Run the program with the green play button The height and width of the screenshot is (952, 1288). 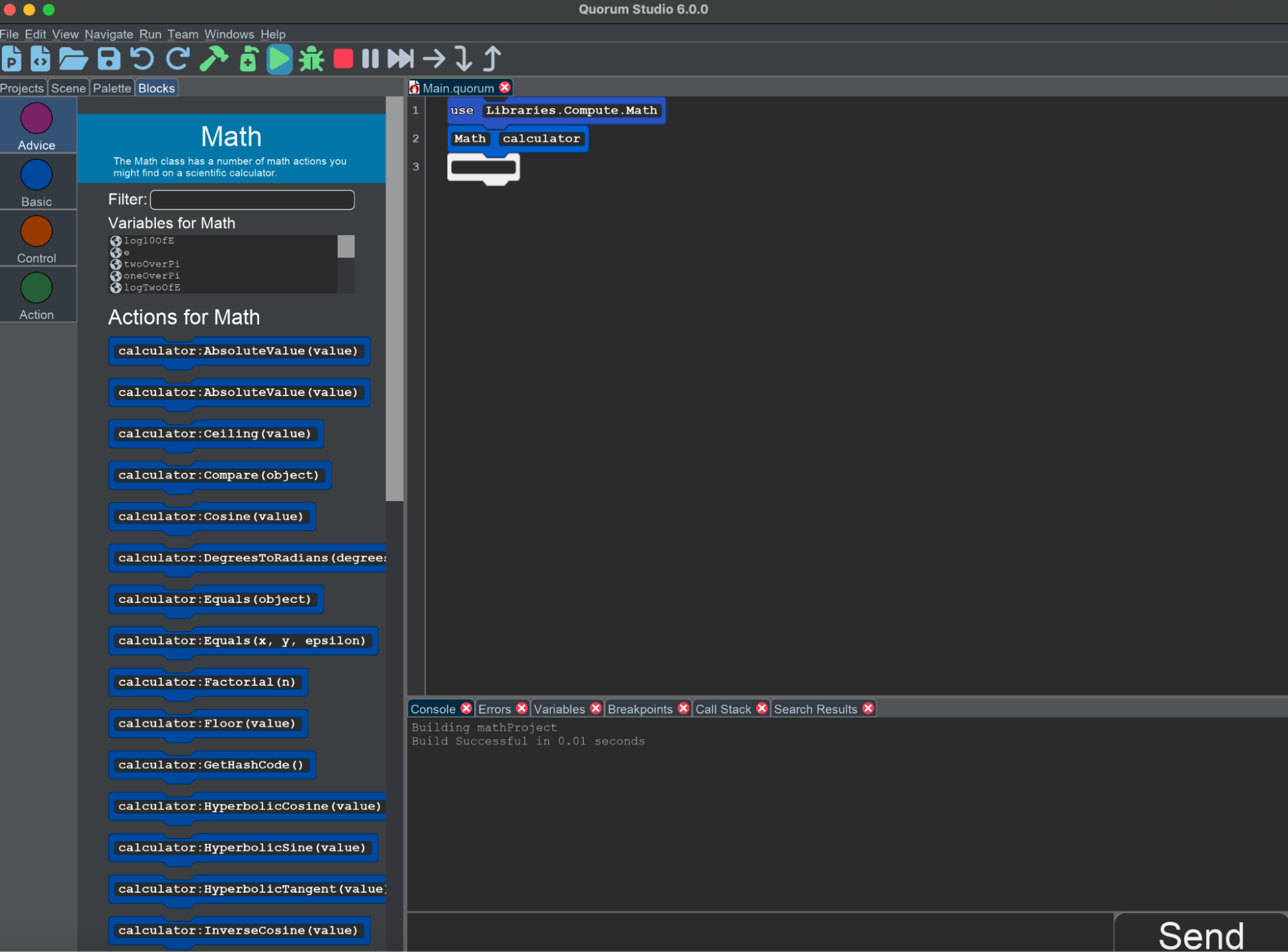tap(279, 59)
